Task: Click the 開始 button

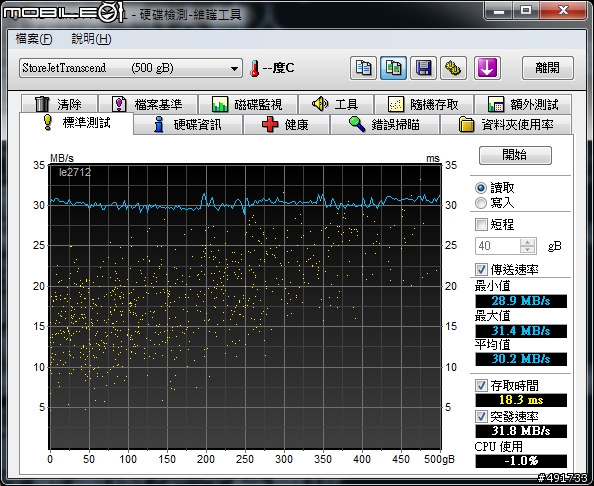Action: coord(515,155)
